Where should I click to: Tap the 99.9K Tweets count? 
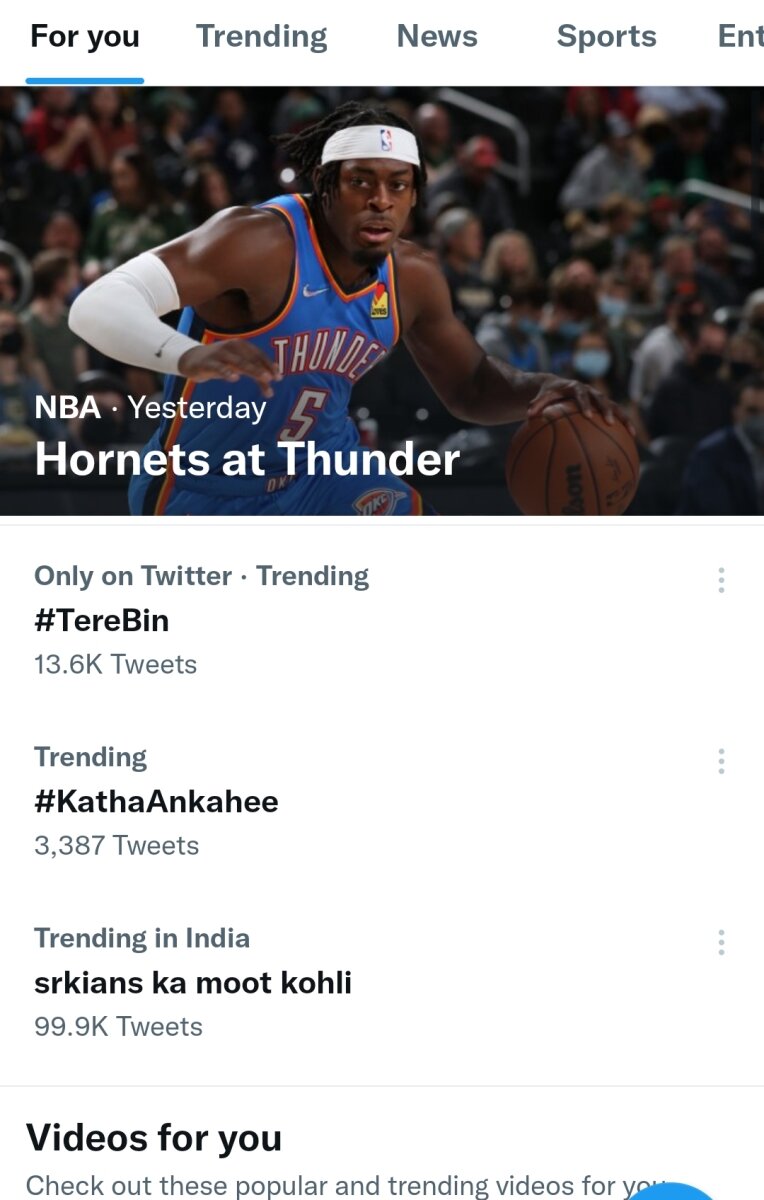(x=118, y=1026)
